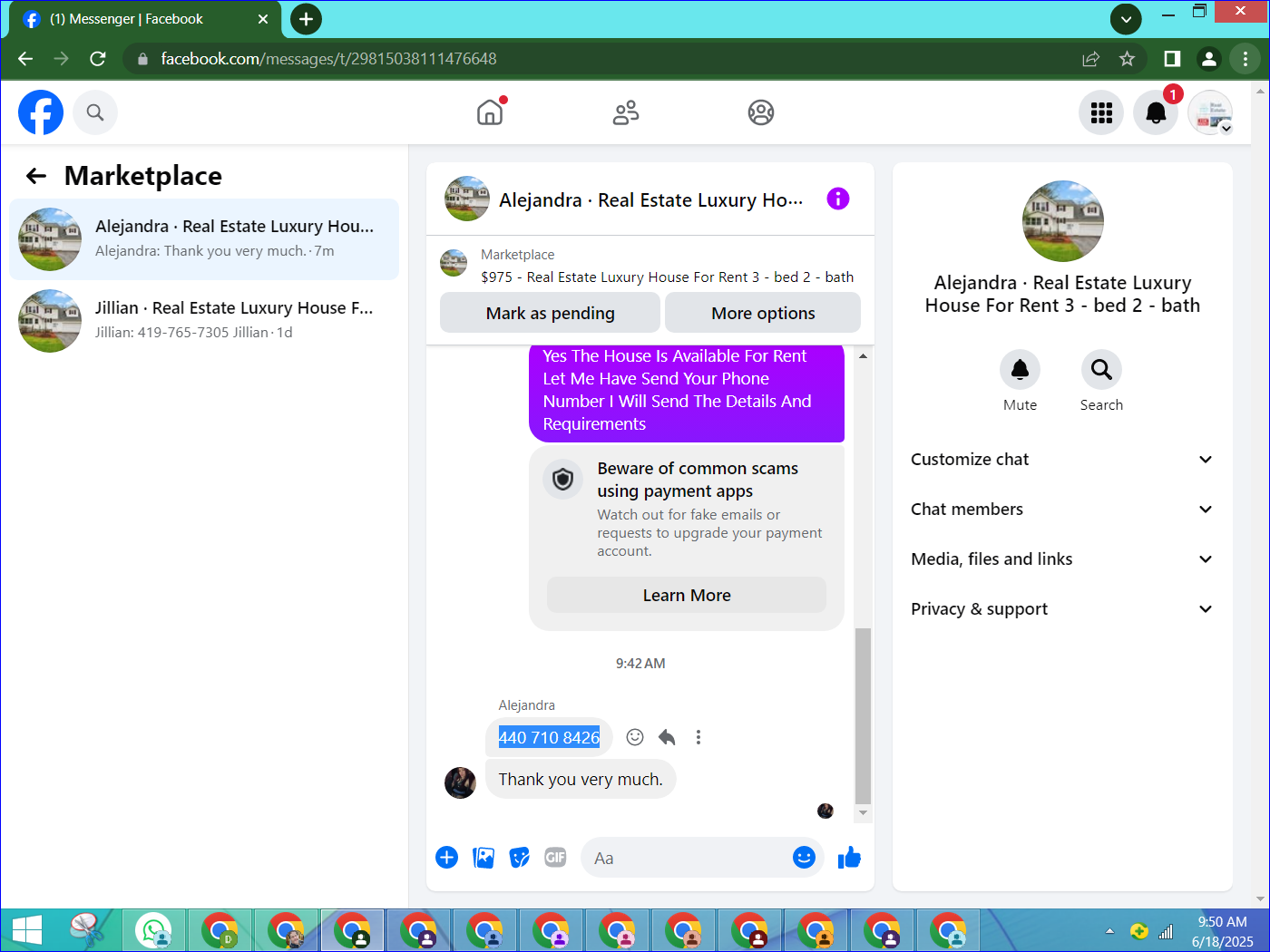Open the $975 Marketplace listing link
Screen dimensions: 1270x952
point(667,277)
